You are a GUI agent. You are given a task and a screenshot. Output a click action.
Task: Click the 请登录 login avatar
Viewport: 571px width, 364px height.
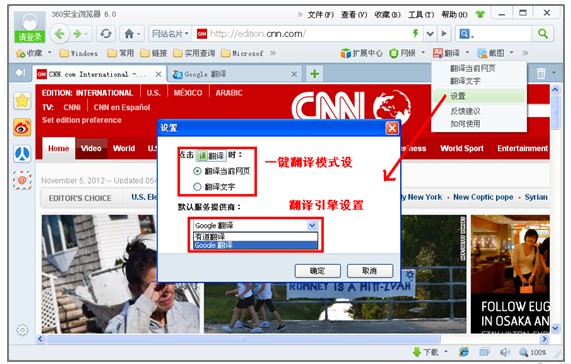pos(30,27)
